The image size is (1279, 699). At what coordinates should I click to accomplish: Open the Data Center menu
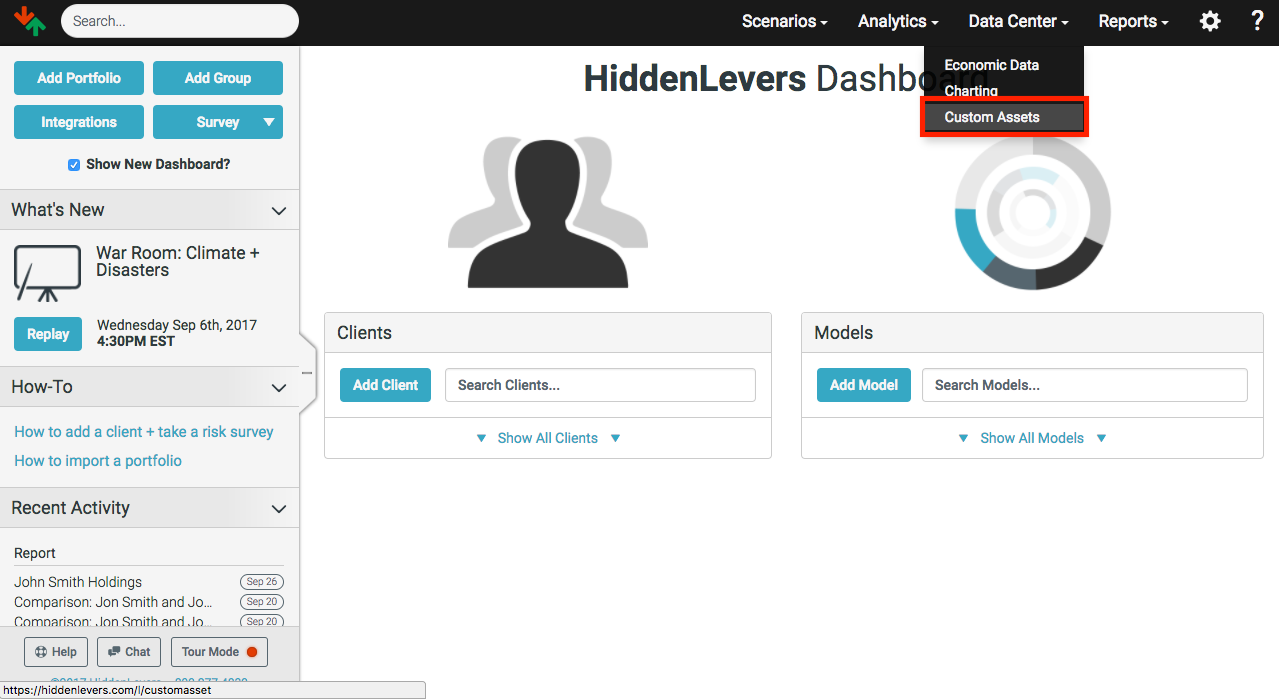[1018, 21]
